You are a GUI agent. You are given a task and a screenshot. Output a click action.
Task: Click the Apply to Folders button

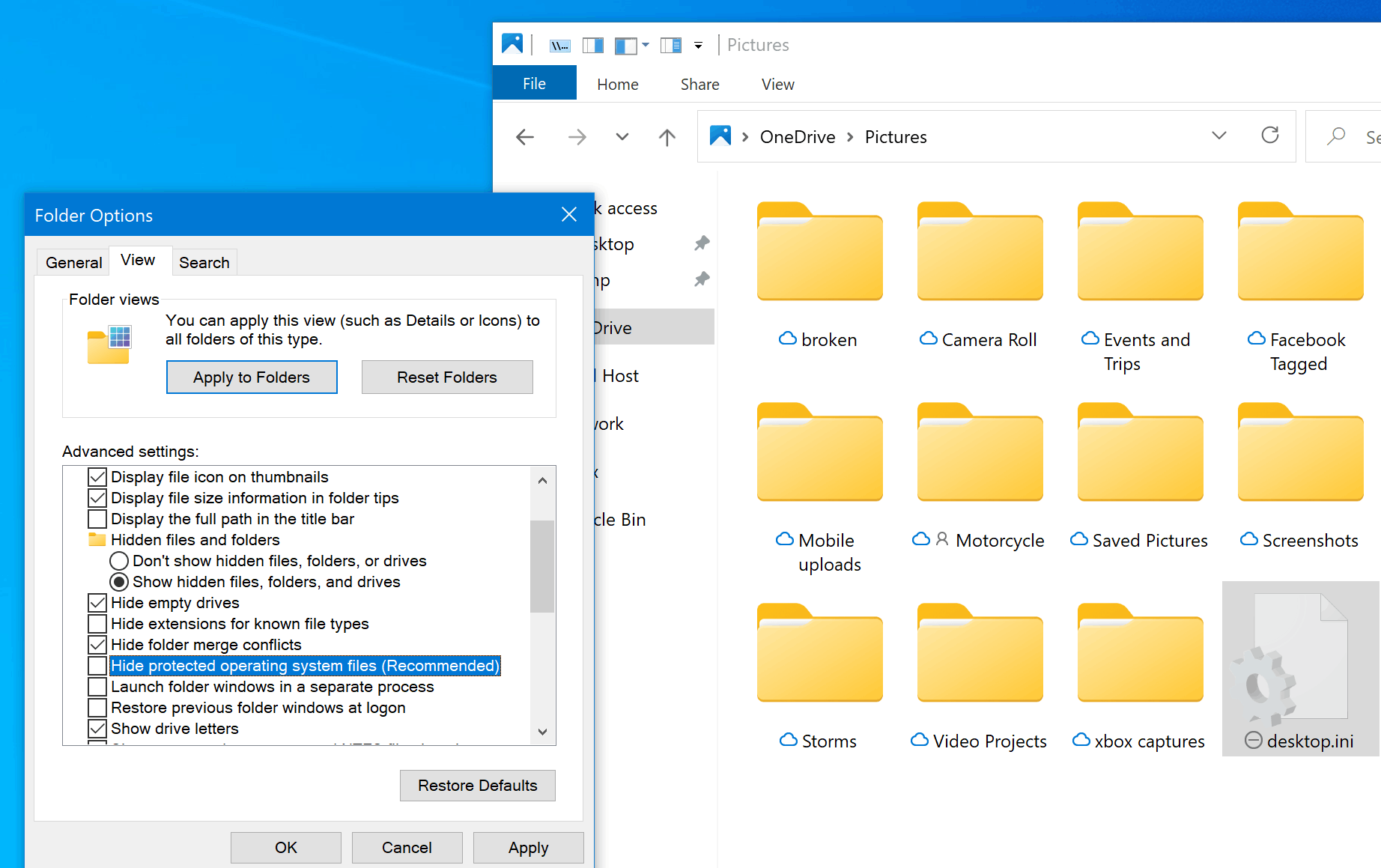click(252, 377)
